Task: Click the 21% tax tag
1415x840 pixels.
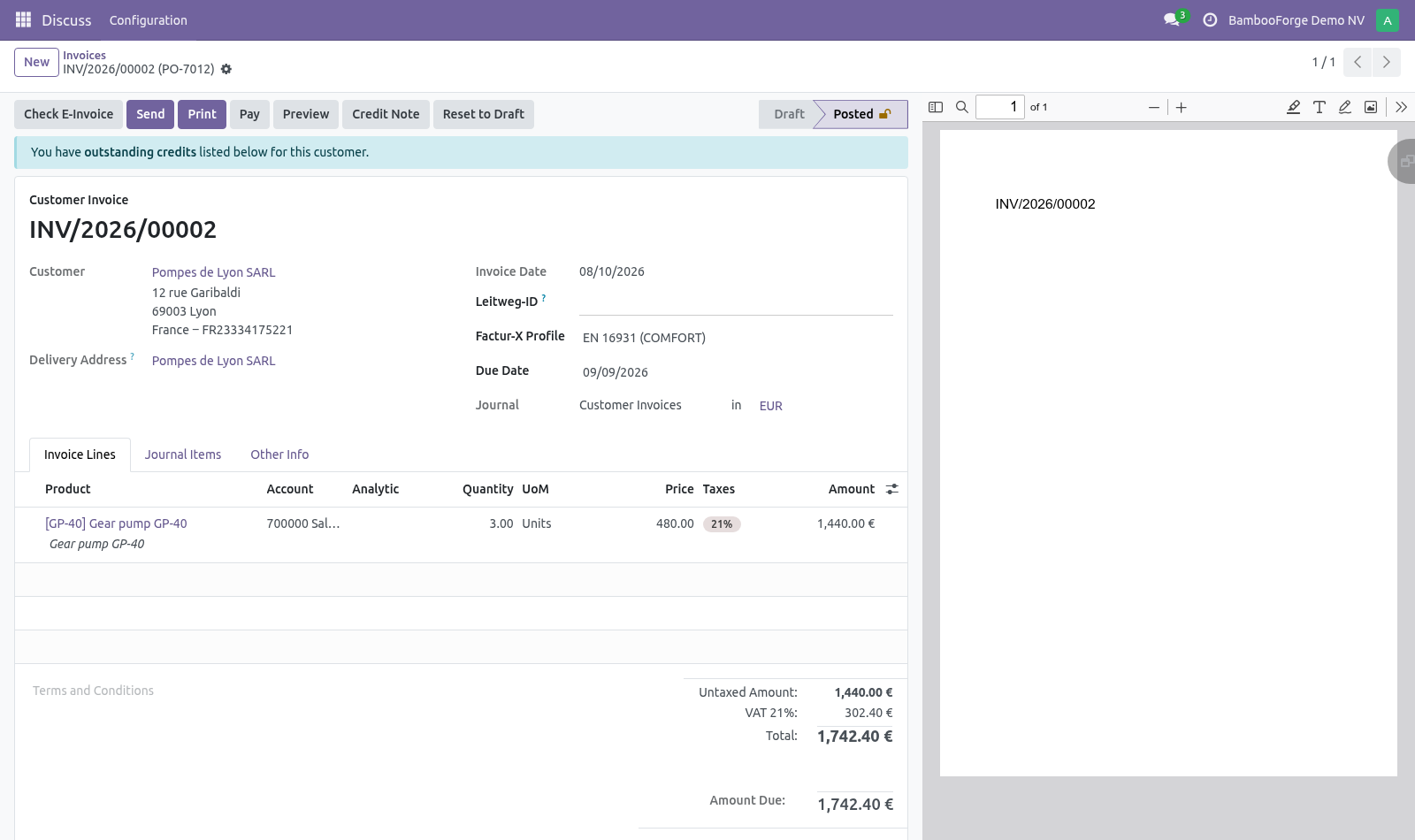Action: coord(722,524)
